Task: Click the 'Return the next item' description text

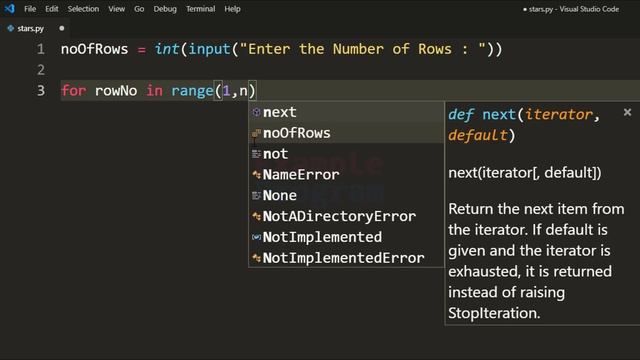Action: point(536,261)
